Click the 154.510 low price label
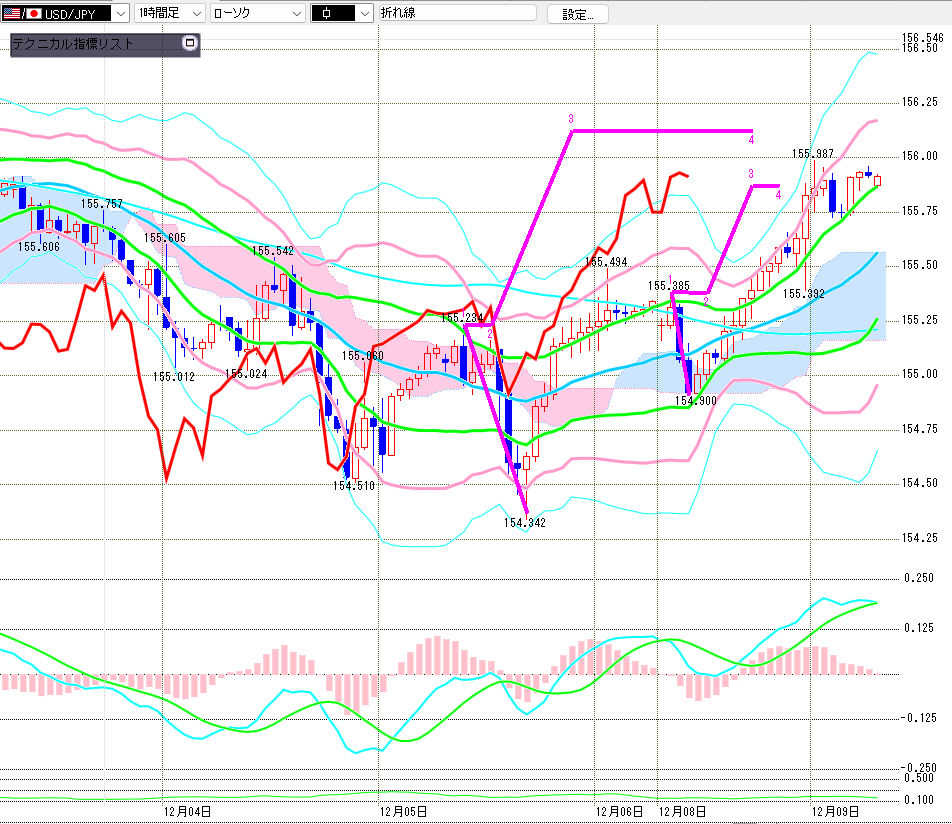Screen dimensions: 952x824 (x=353, y=485)
